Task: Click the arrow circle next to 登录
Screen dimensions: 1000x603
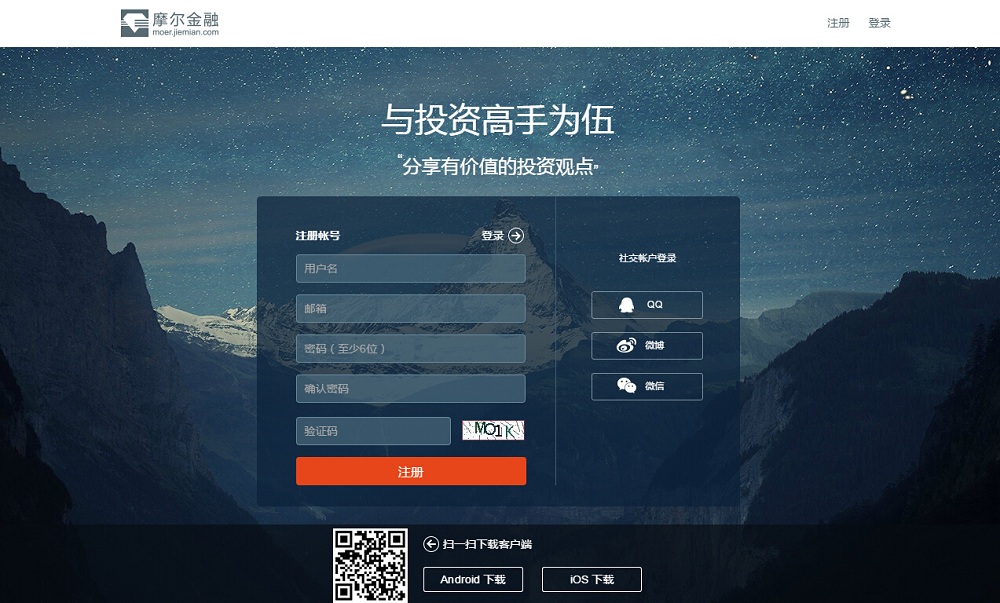Action: click(x=516, y=236)
